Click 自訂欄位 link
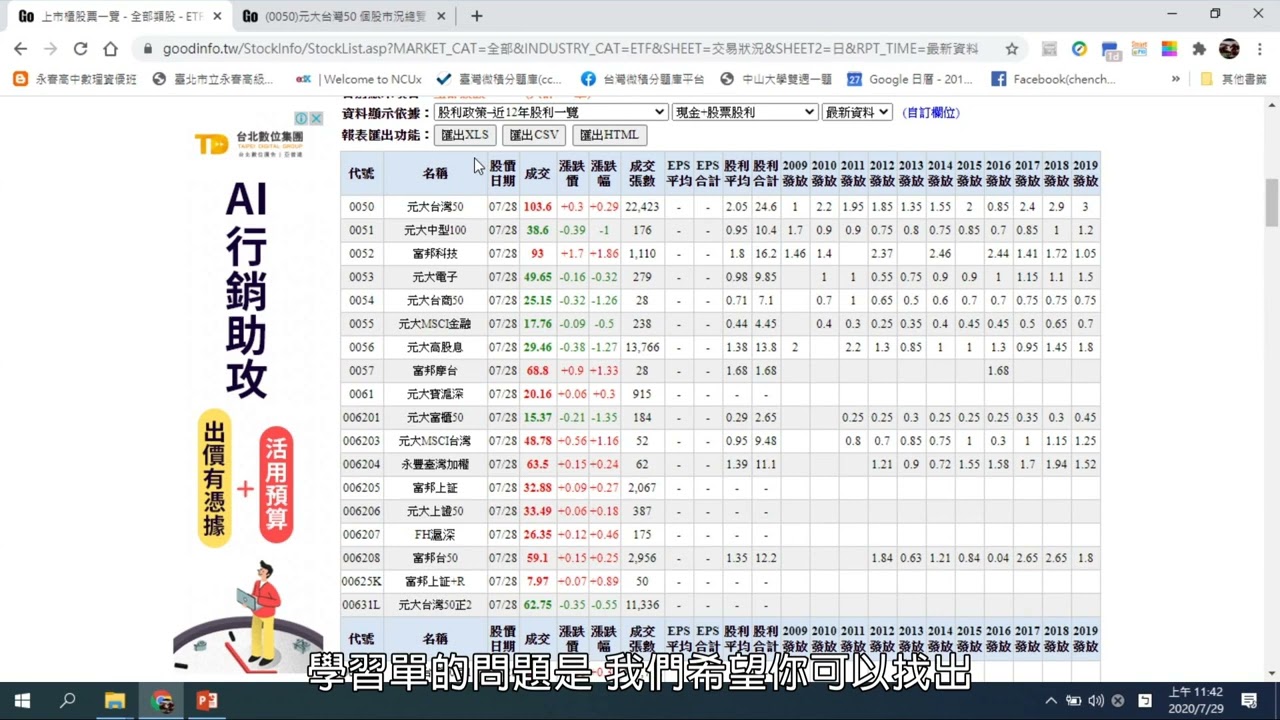The width and height of the screenshot is (1280, 720). 931,113
